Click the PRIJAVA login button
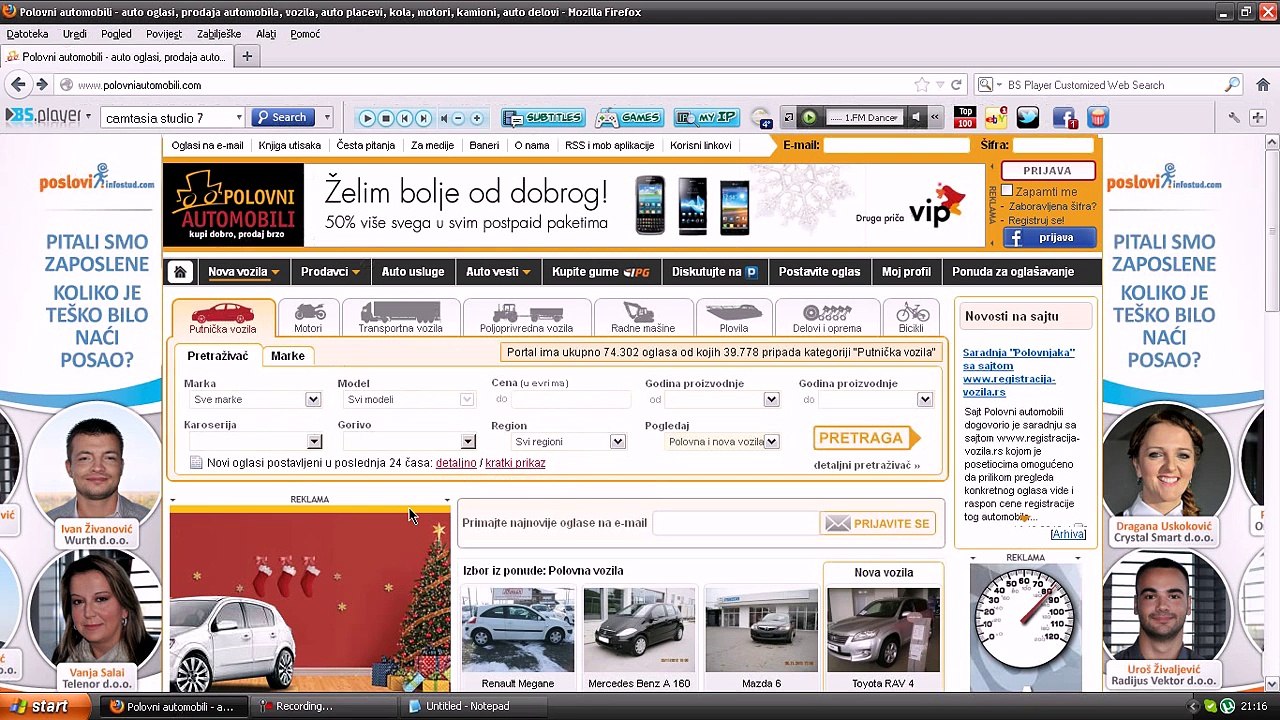 coord(1048,171)
